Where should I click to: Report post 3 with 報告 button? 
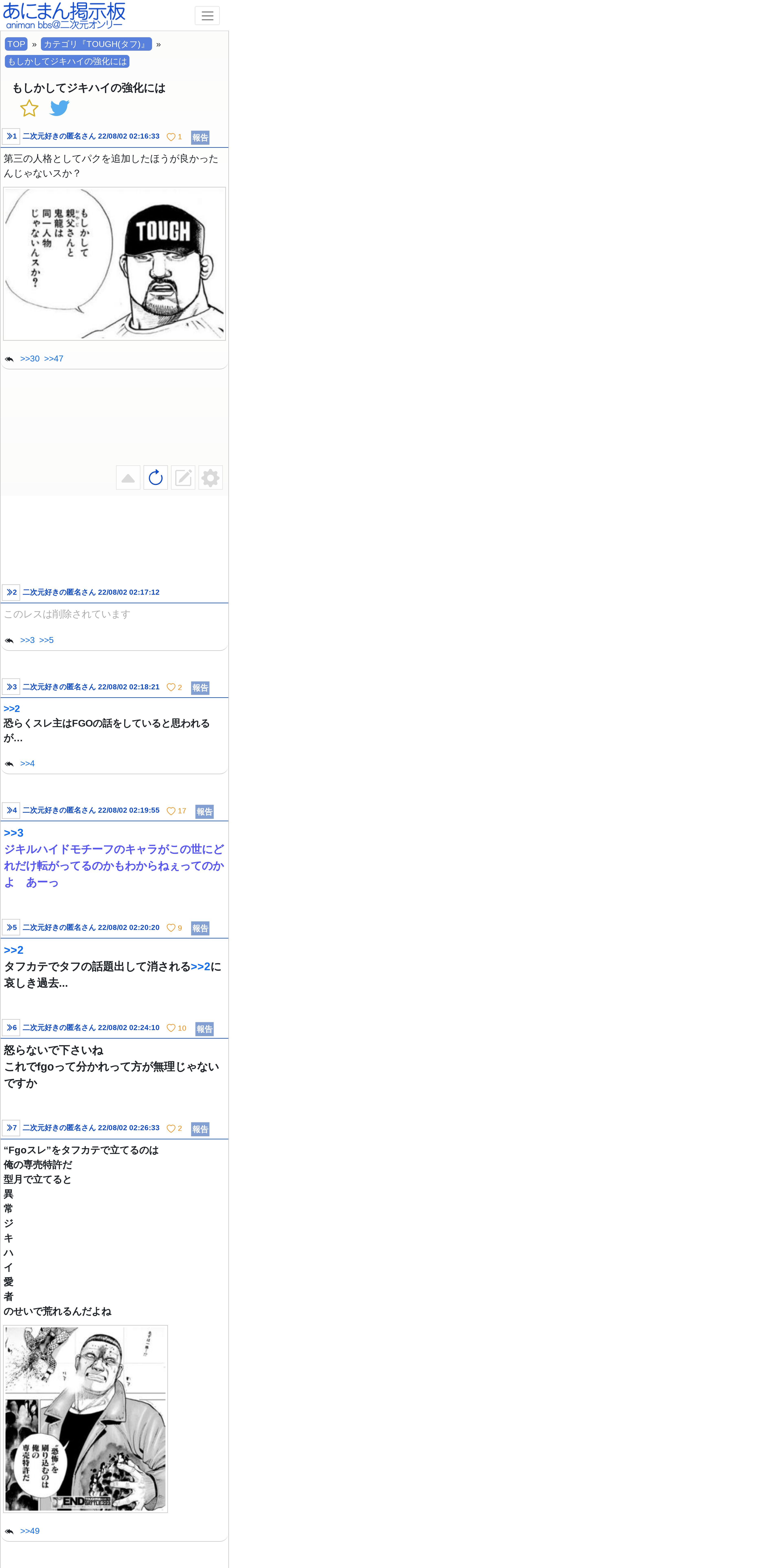click(200, 688)
